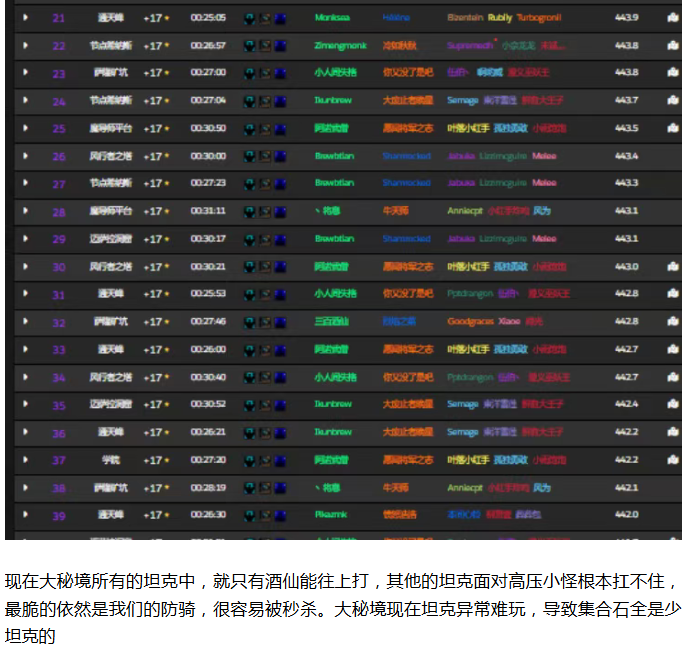Viewport: 687px width, 664px height.
Task: Toggle the expand arrow for rank 38
Action: tap(25, 487)
